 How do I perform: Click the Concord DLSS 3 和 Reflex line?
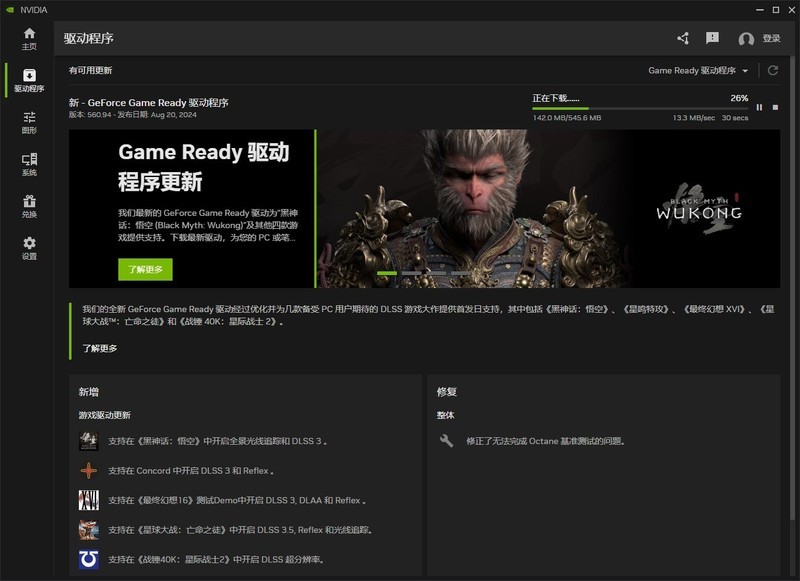point(191,471)
